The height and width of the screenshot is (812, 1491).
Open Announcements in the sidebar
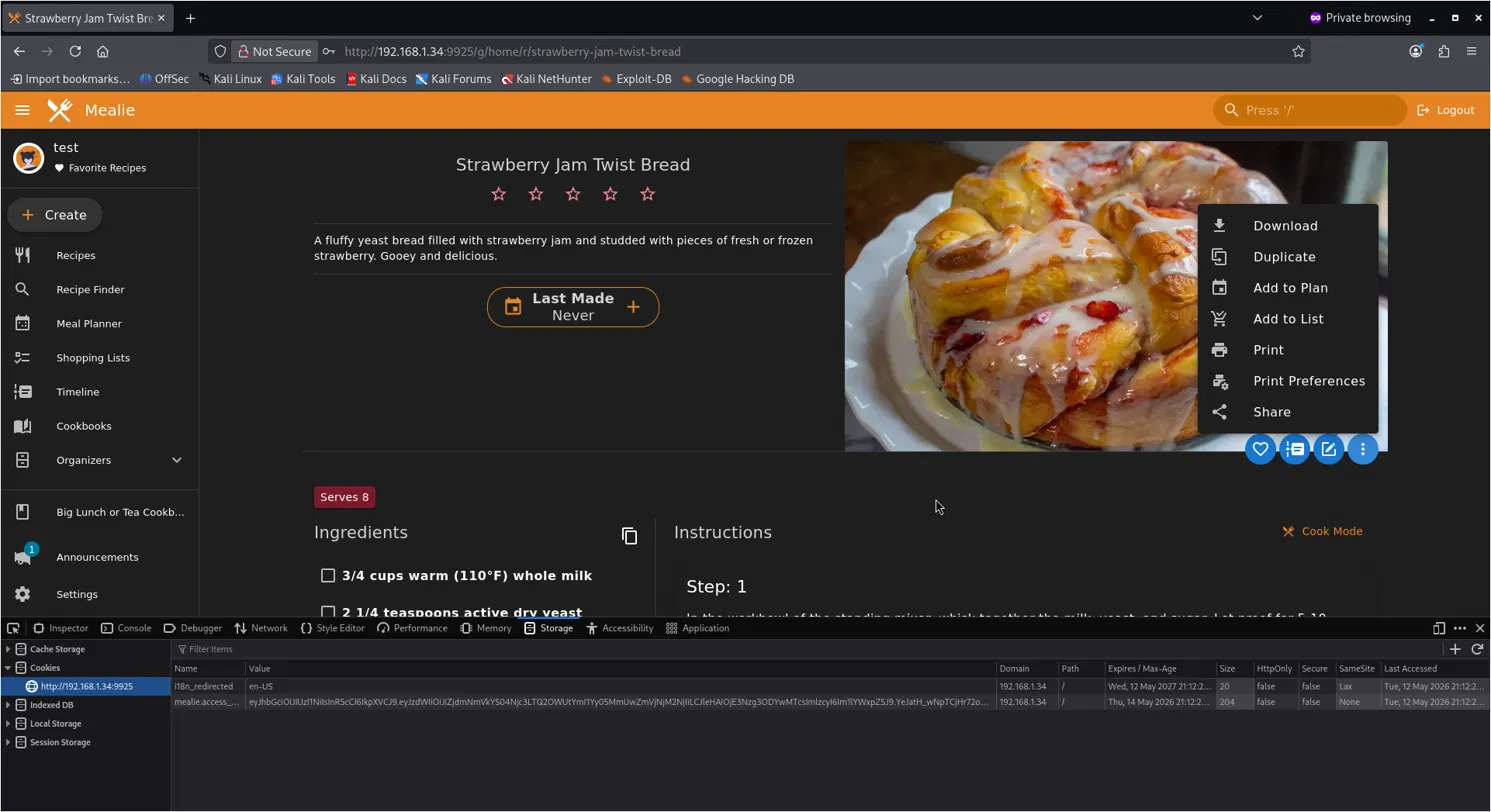point(99,557)
